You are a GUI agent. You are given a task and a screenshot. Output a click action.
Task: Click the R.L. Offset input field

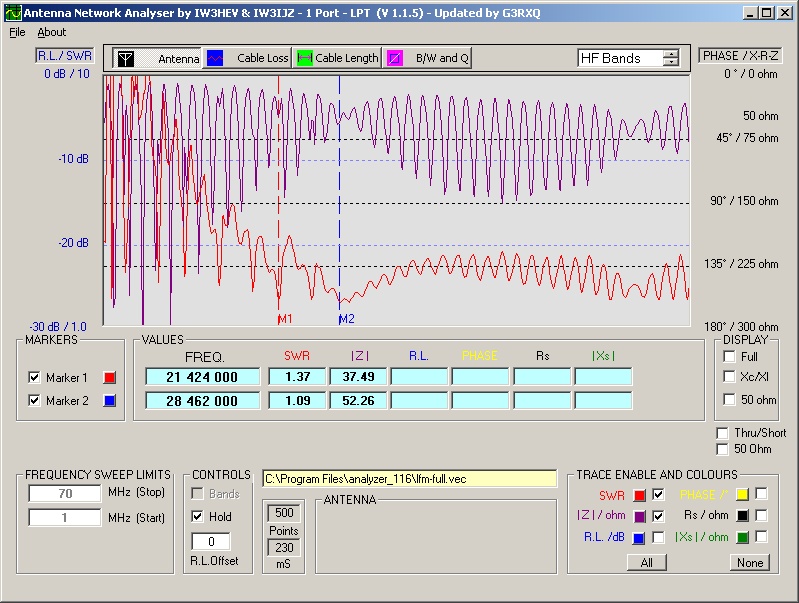[x=211, y=541]
